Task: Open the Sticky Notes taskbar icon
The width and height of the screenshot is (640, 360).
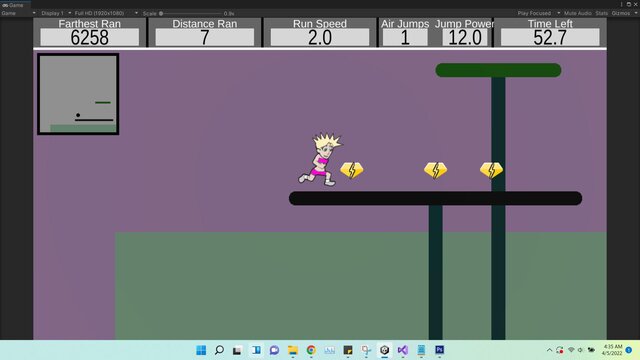Action: coord(348,350)
